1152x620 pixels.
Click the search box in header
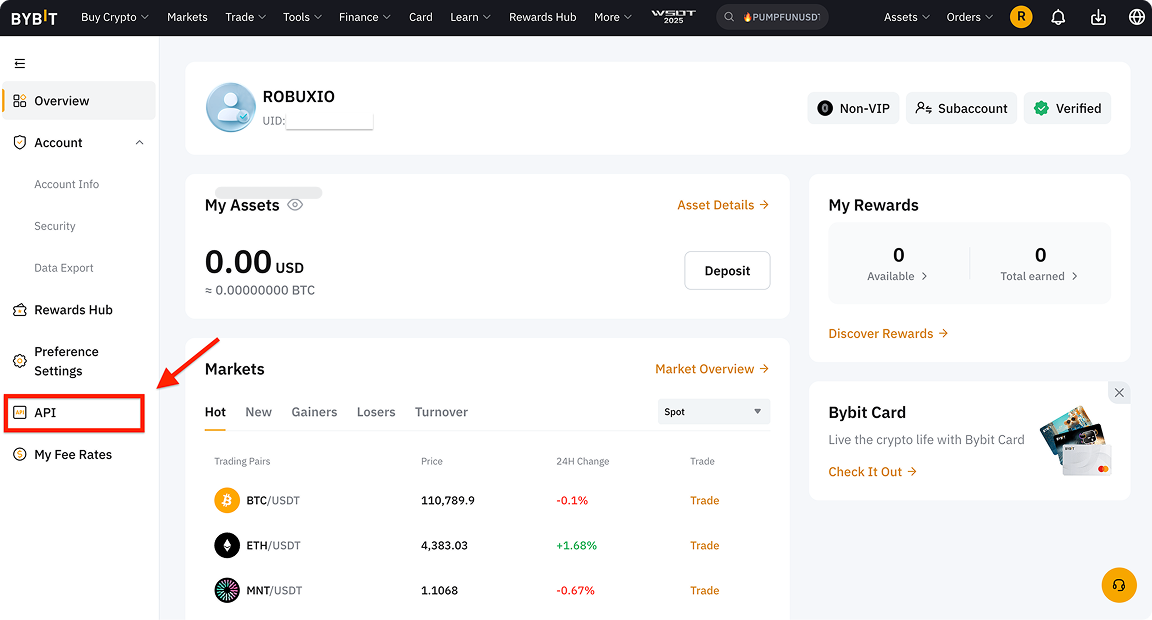point(772,17)
